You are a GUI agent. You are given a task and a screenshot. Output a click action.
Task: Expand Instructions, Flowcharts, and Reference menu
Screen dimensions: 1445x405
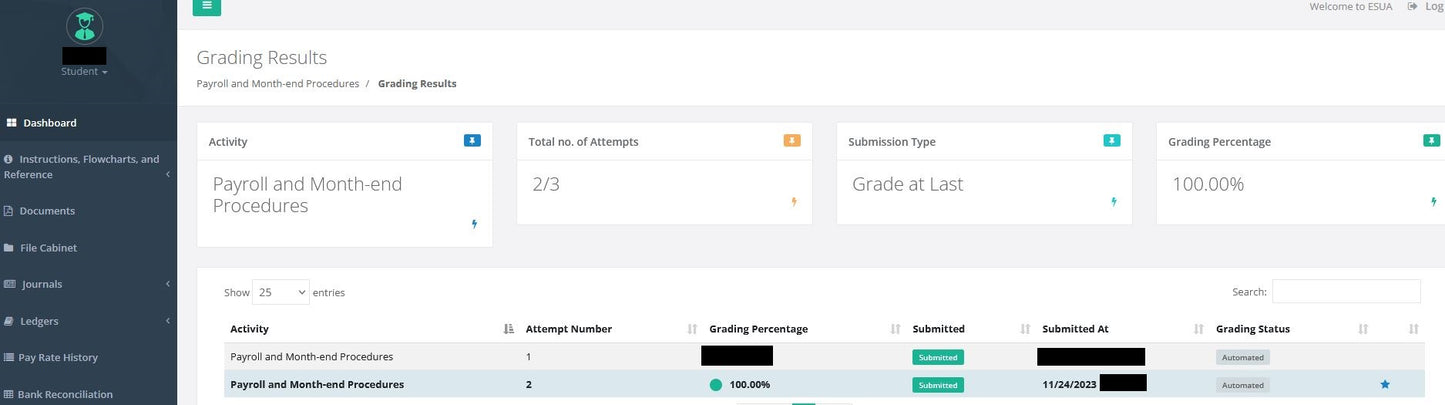85,167
